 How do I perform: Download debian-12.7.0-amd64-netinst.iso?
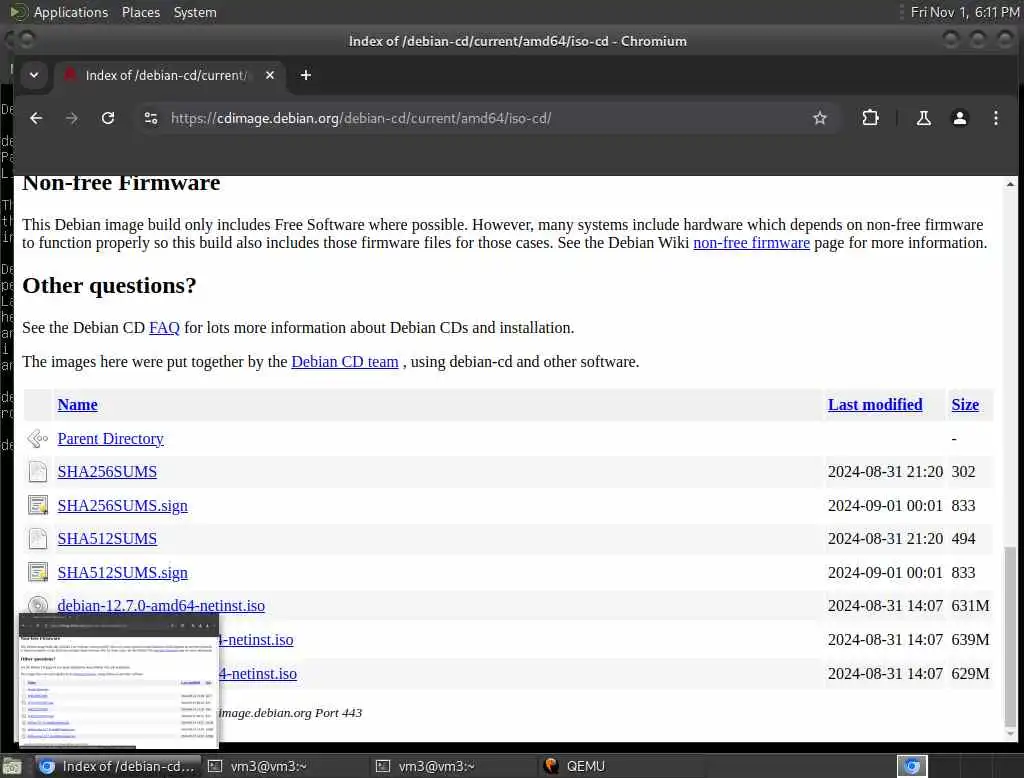tap(161, 606)
